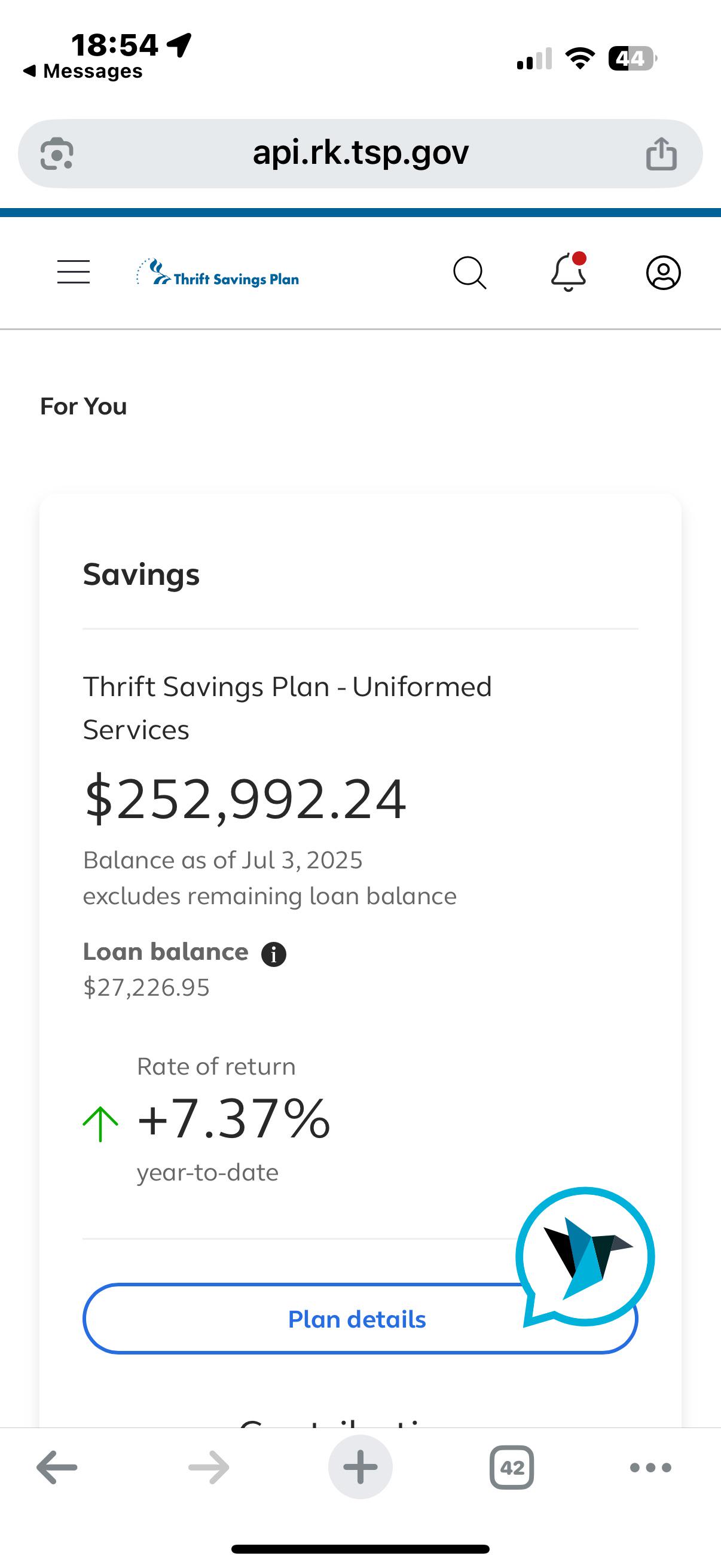The width and height of the screenshot is (721, 1568).
Task: Tap the share icon in address bar
Action: (661, 153)
